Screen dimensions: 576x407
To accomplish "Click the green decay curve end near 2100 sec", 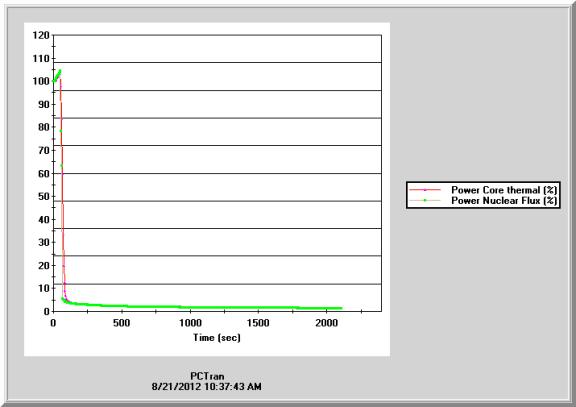I will [340, 308].
